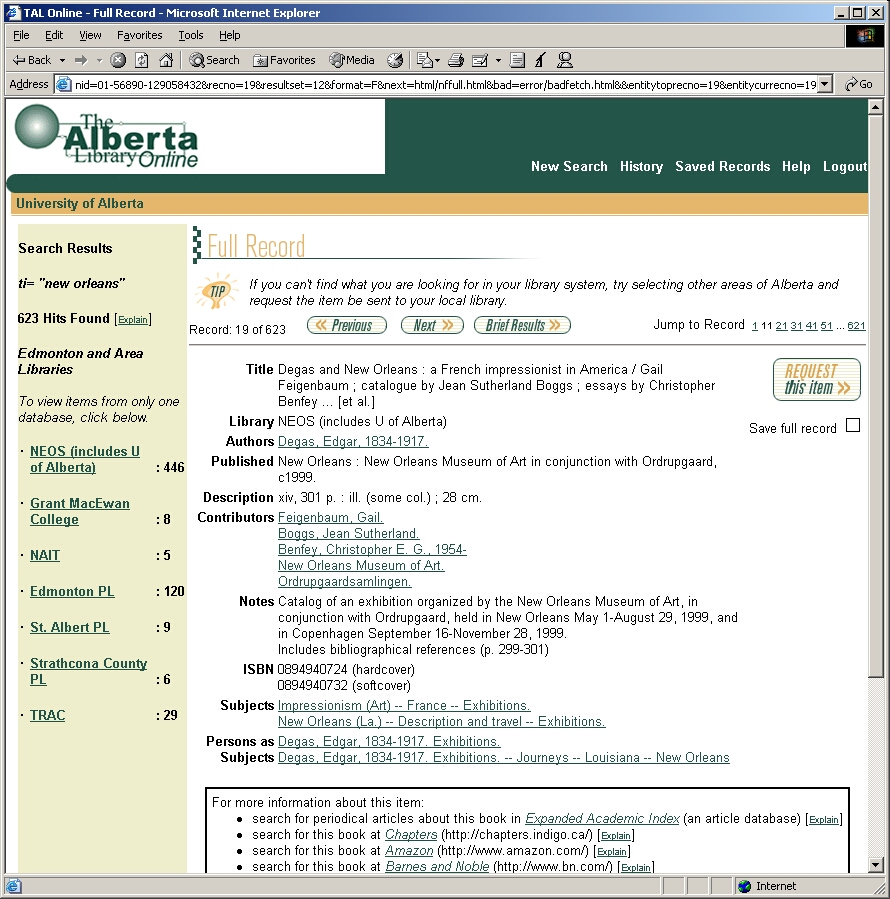The width and height of the screenshot is (890, 899).
Task: Filter results by NEOS (includes U of Alberta)
Action: tap(85, 459)
